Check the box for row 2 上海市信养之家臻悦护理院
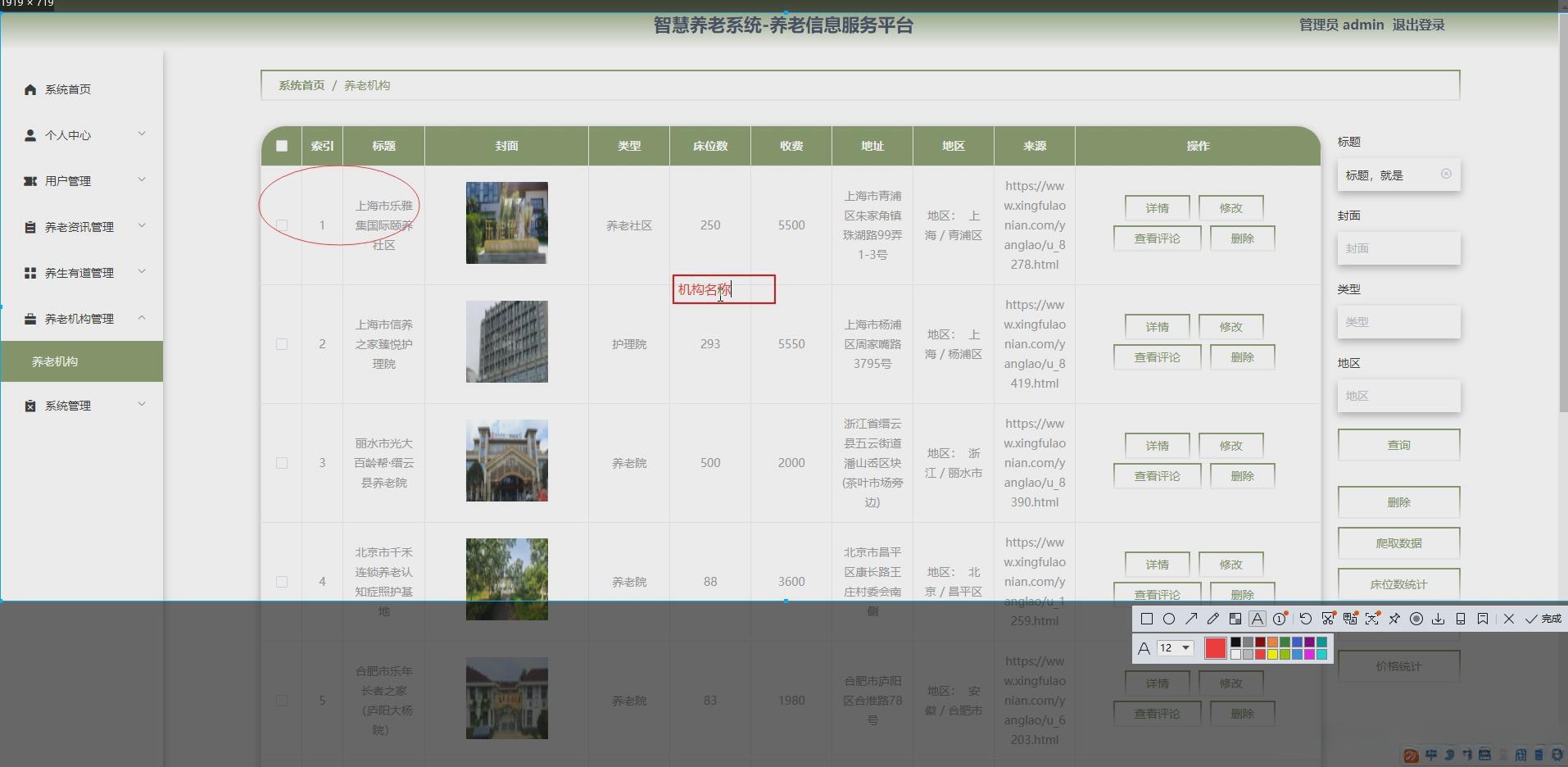The height and width of the screenshot is (767, 1568). tap(282, 344)
